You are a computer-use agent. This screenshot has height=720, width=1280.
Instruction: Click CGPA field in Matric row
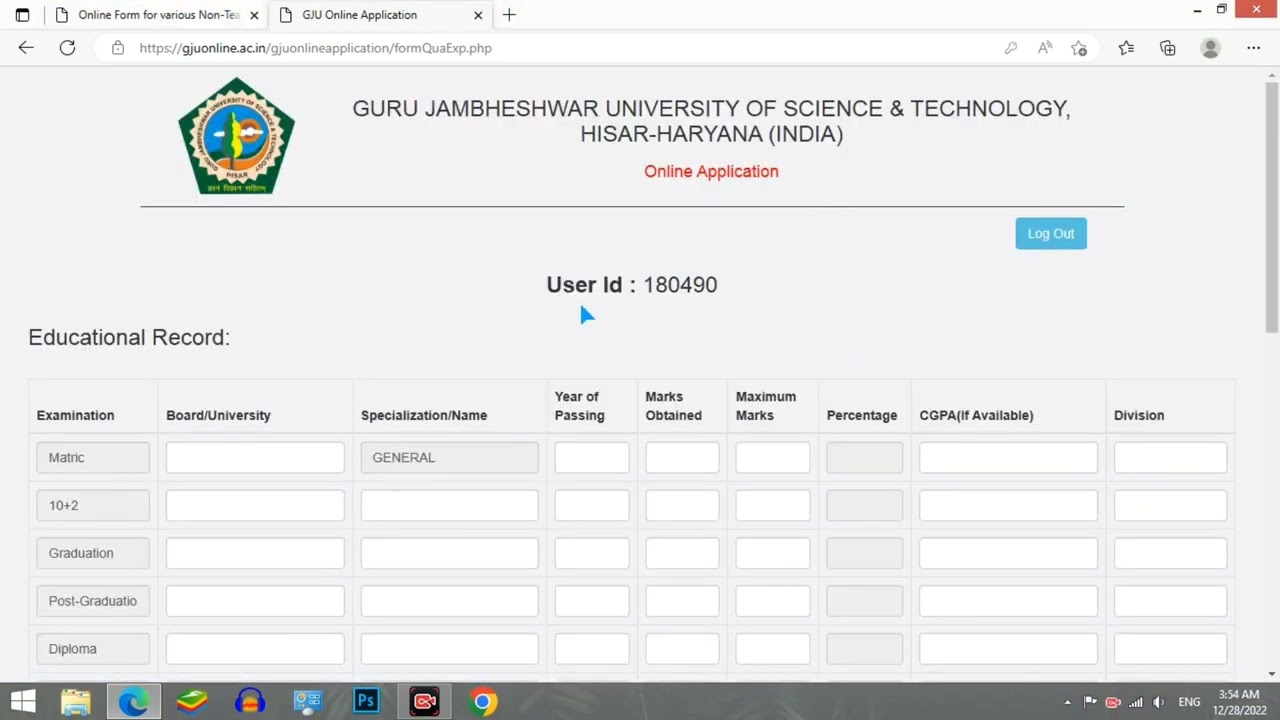(x=1008, y=457)
